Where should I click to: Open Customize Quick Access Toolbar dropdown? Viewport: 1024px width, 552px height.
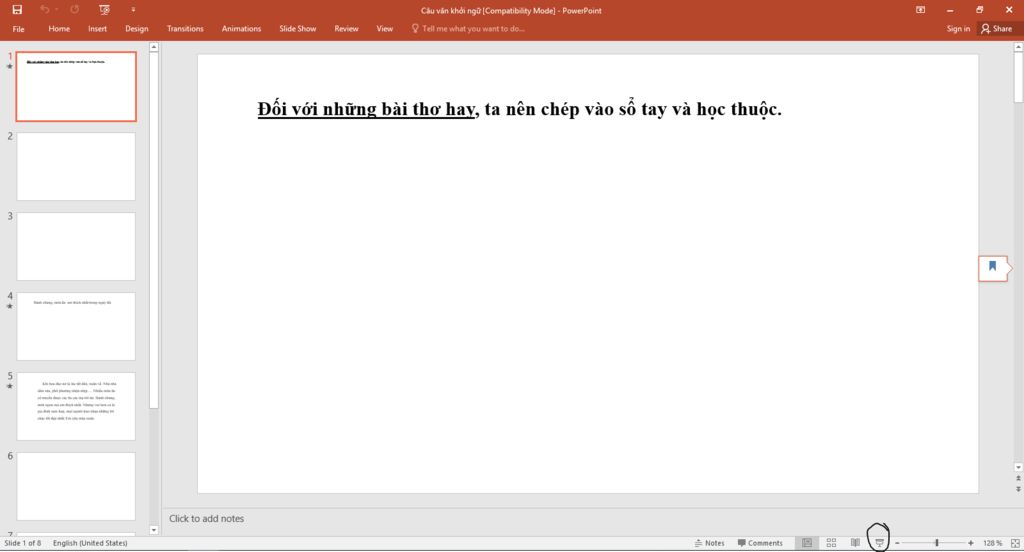[x=133, y=10]
